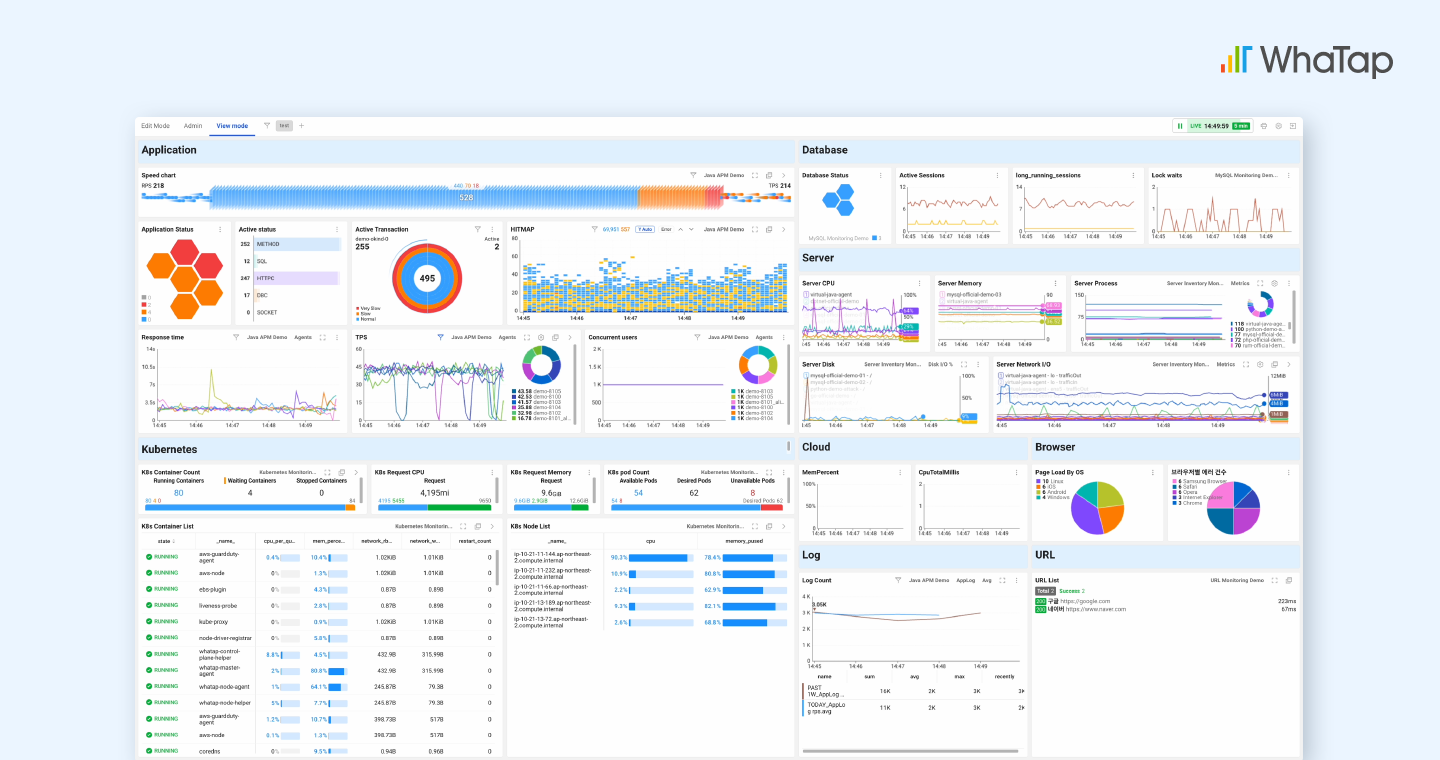Click the blue K8s Container Count running bar
The height and width of the screenshot is (760, 1440).
coord(244,507)
